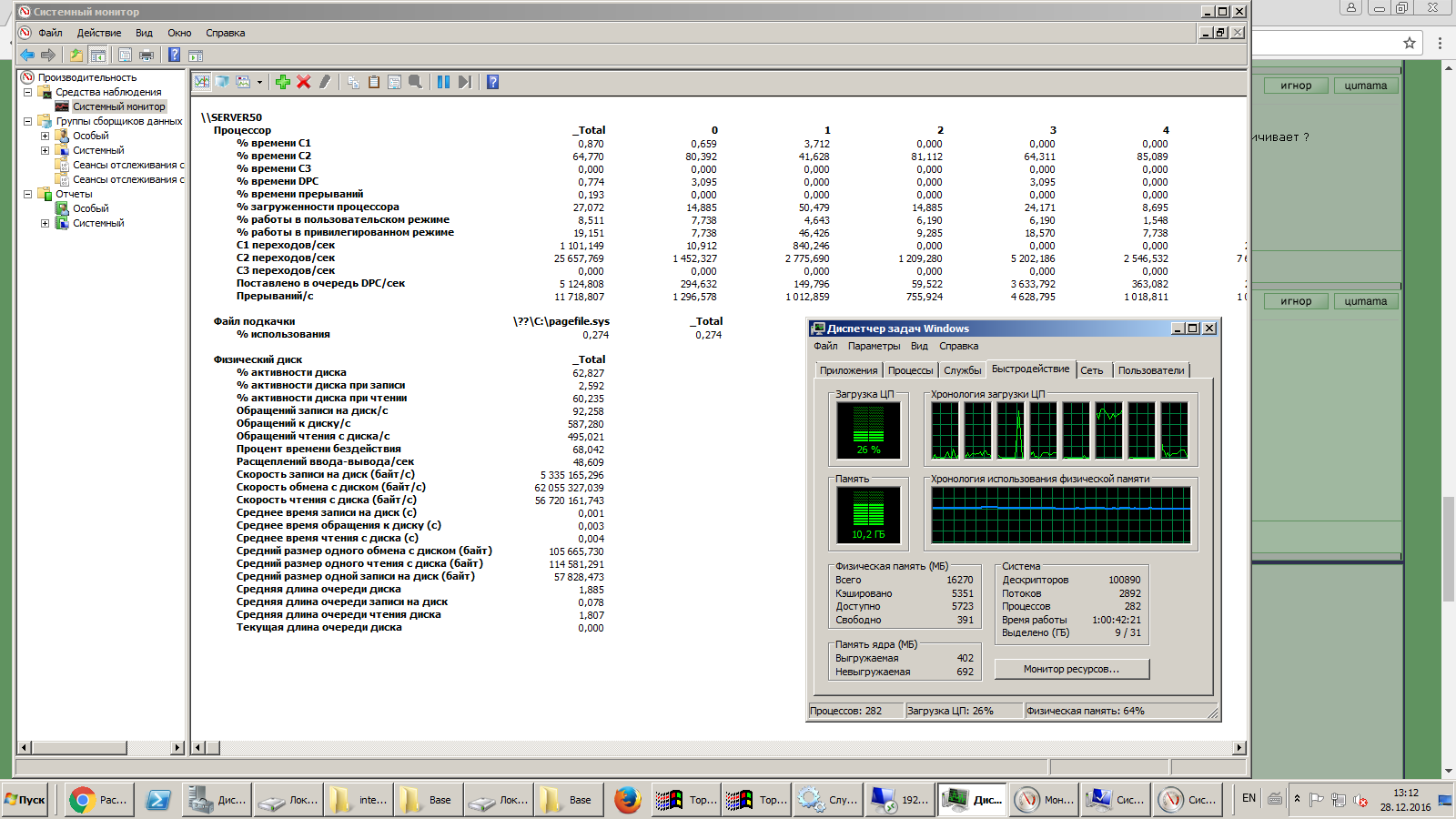This screenshot has height=819, width=1456.
Task: Click the Монитор ресурсов... button
Action: pos(1072,669)
